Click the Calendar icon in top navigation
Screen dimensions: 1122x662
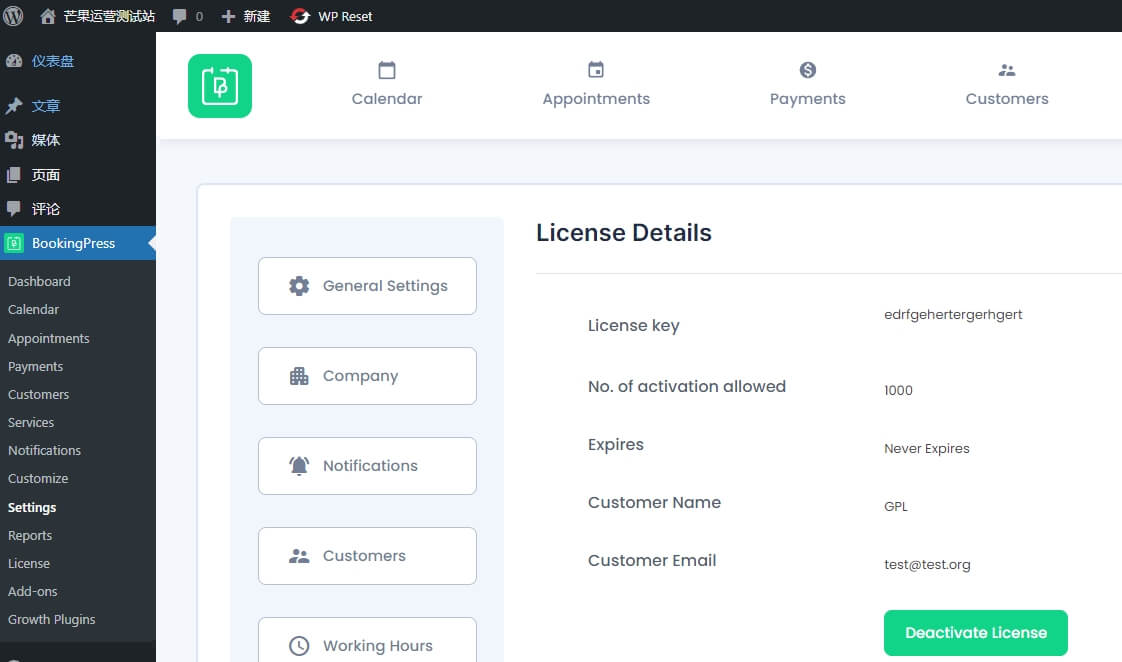[387, 70]
